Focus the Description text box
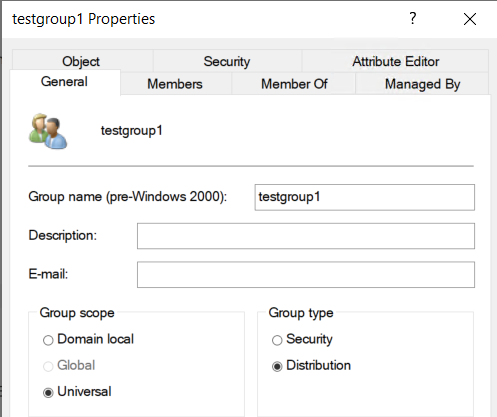The height and width of the screenshot is (417, 497). 306,236
